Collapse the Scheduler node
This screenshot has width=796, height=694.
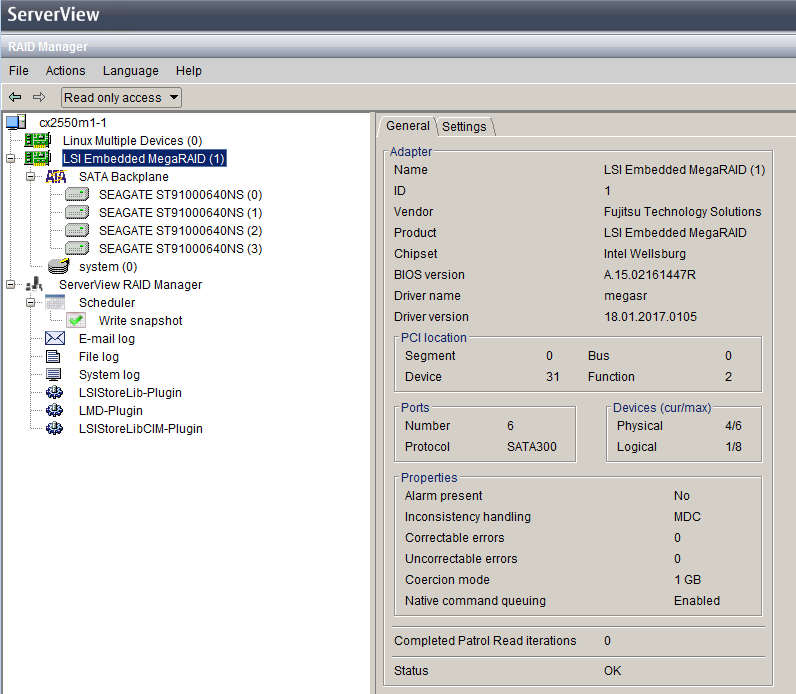pyautogui.click(x=30, y=303)
